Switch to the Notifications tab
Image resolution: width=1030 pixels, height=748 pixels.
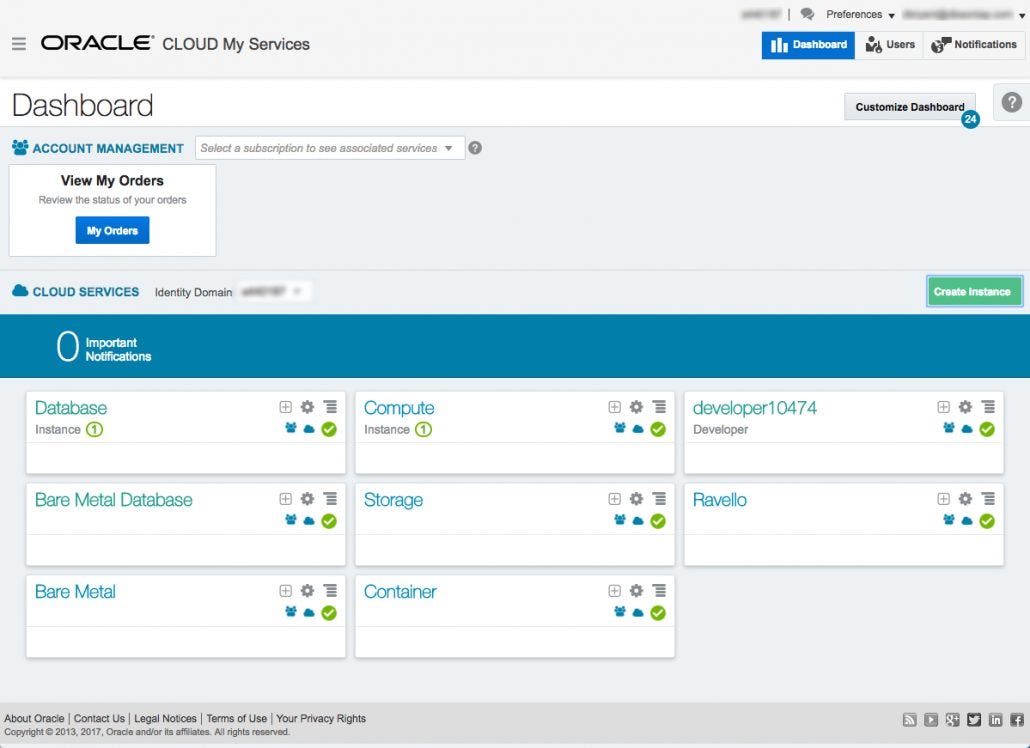[974, 45]
